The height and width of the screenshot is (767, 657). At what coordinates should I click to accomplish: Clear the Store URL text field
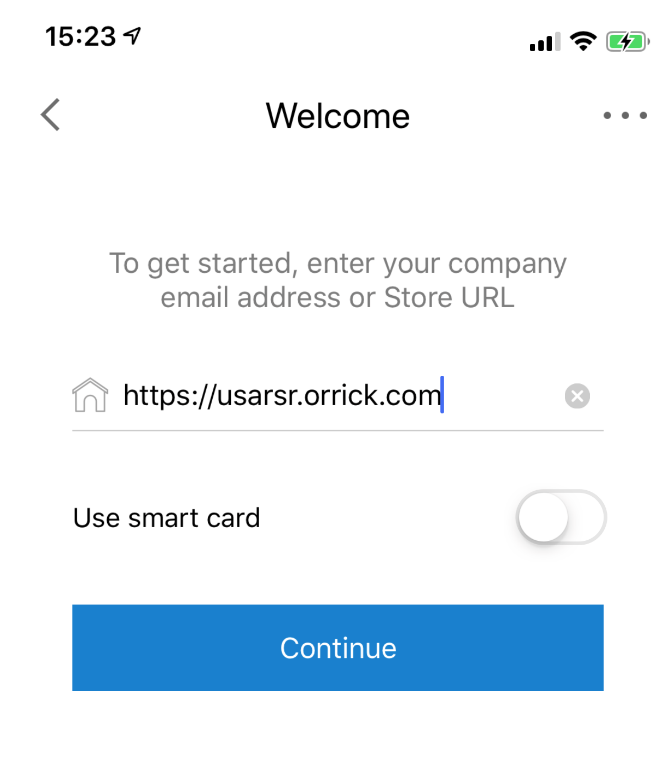click(x=577, y=396)
